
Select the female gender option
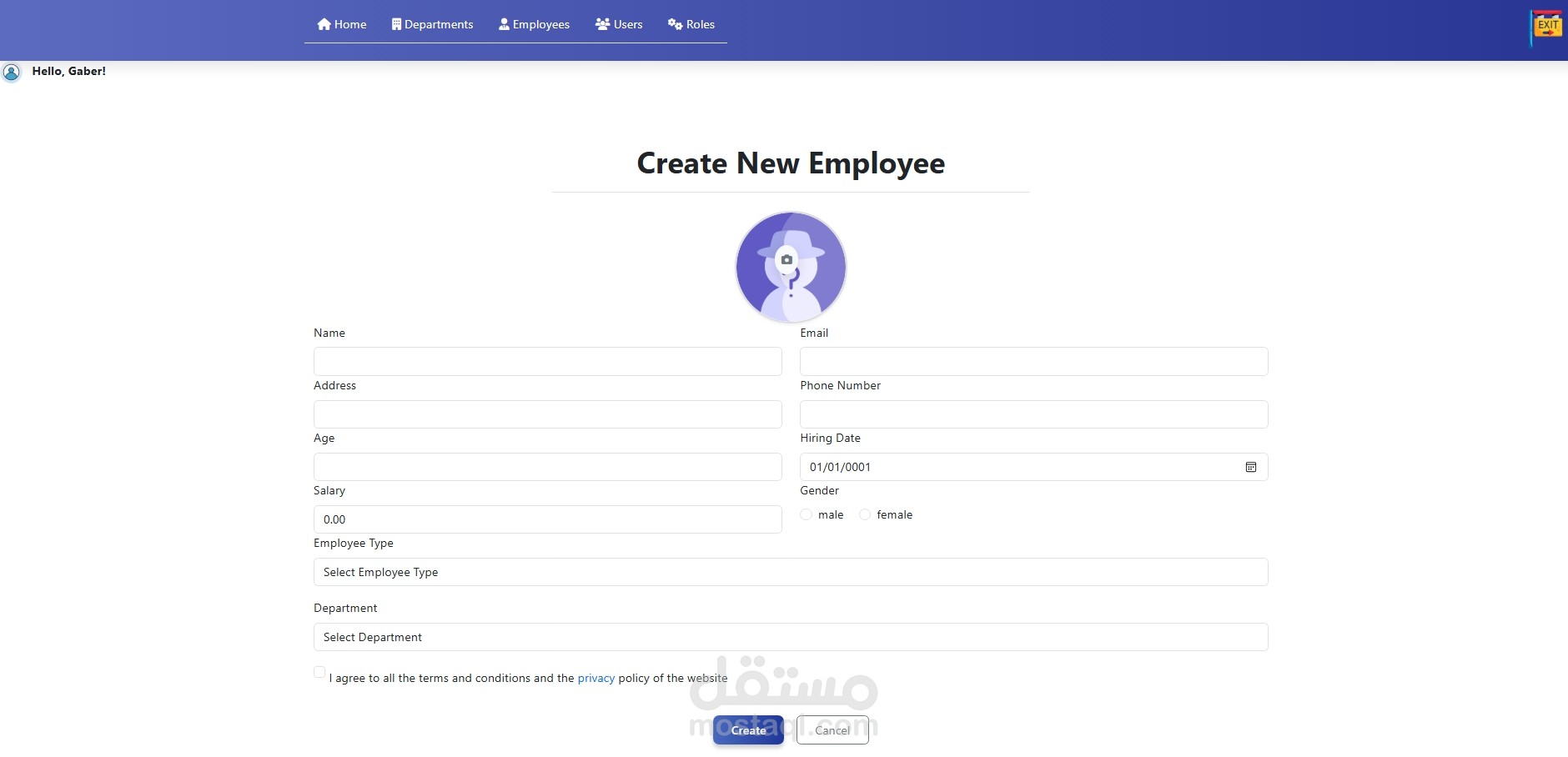click(x=865, y=514)
